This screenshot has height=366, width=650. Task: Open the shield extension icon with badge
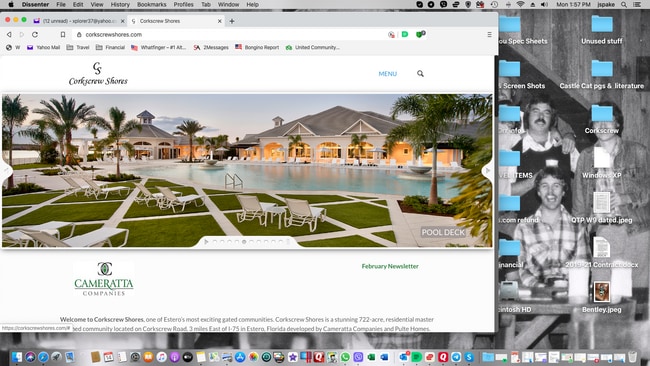[420, 34]
